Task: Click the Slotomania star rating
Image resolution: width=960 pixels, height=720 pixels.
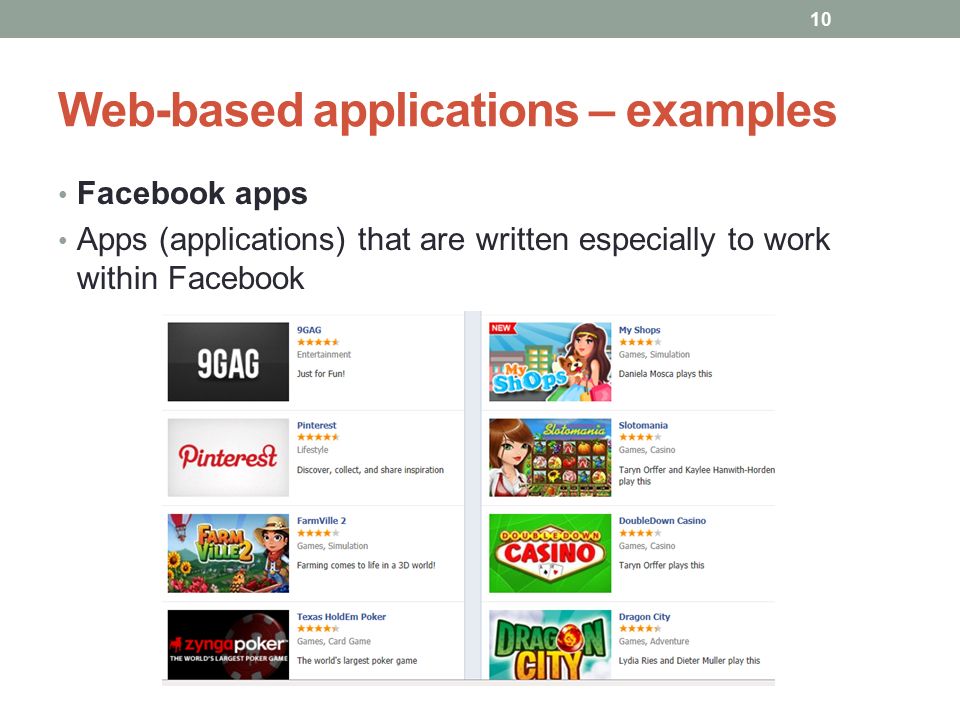Action: [640, 437]
